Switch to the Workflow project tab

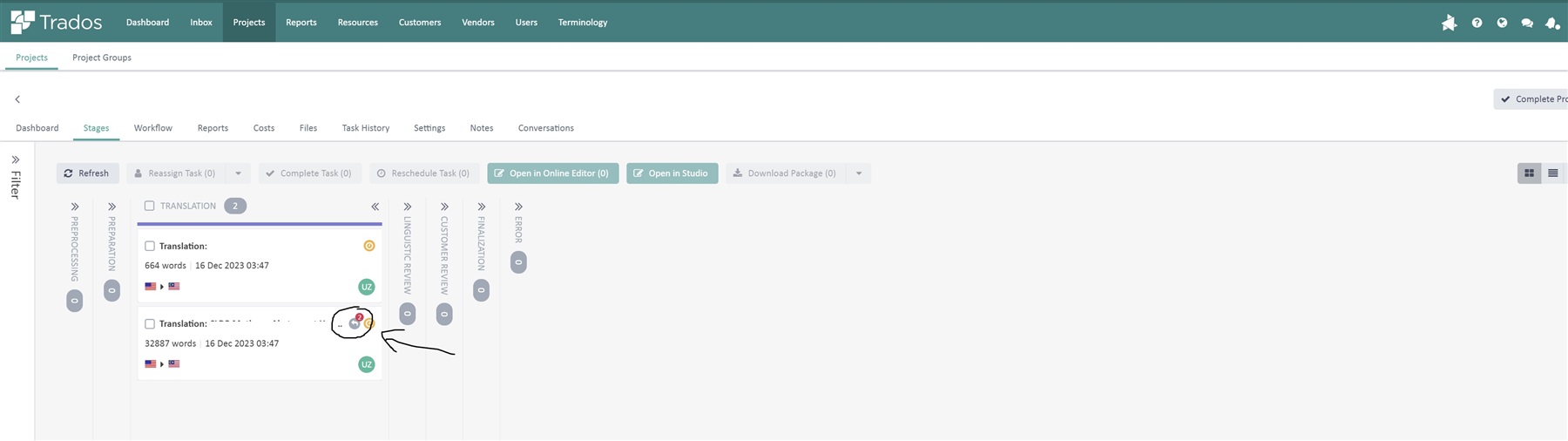click(153, 128)
